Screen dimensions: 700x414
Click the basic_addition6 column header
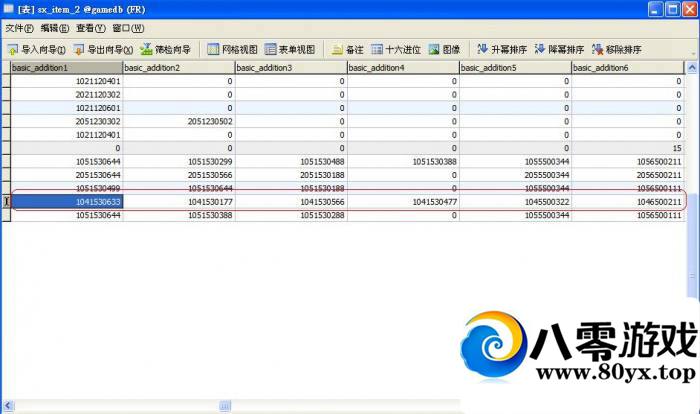(627, 67)
